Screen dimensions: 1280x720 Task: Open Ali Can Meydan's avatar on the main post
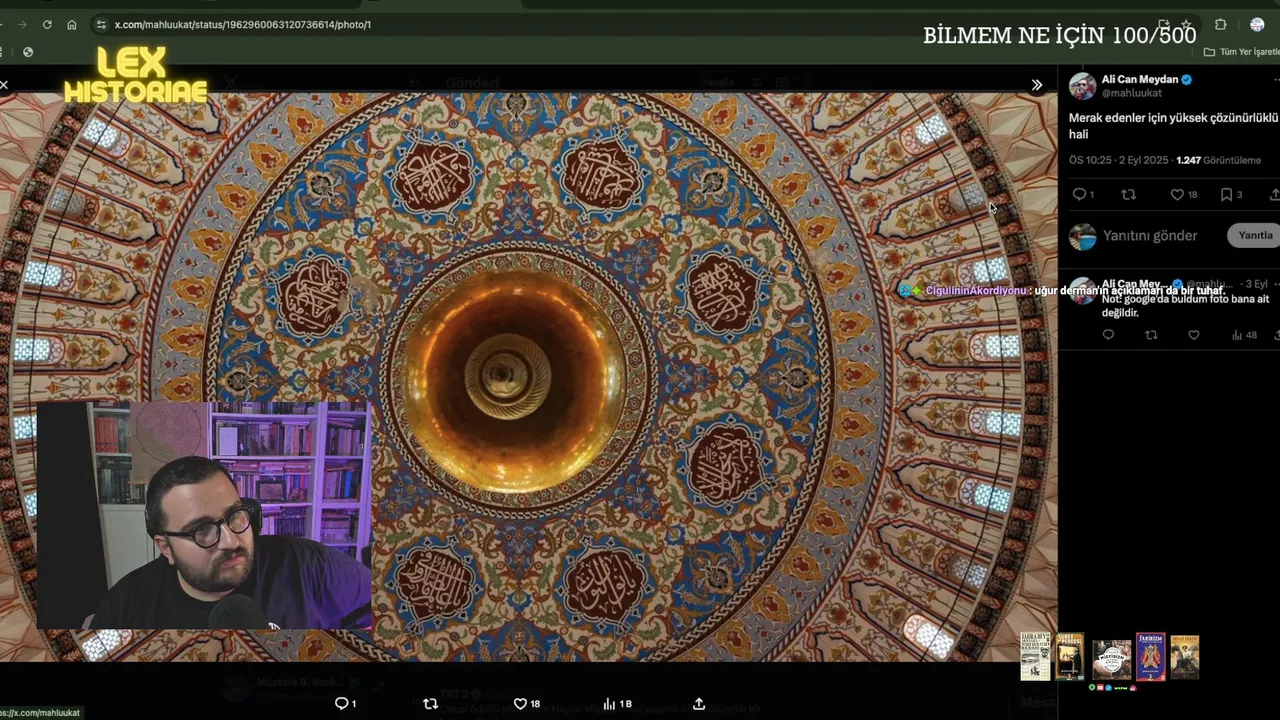click(x=1082, y=86)
